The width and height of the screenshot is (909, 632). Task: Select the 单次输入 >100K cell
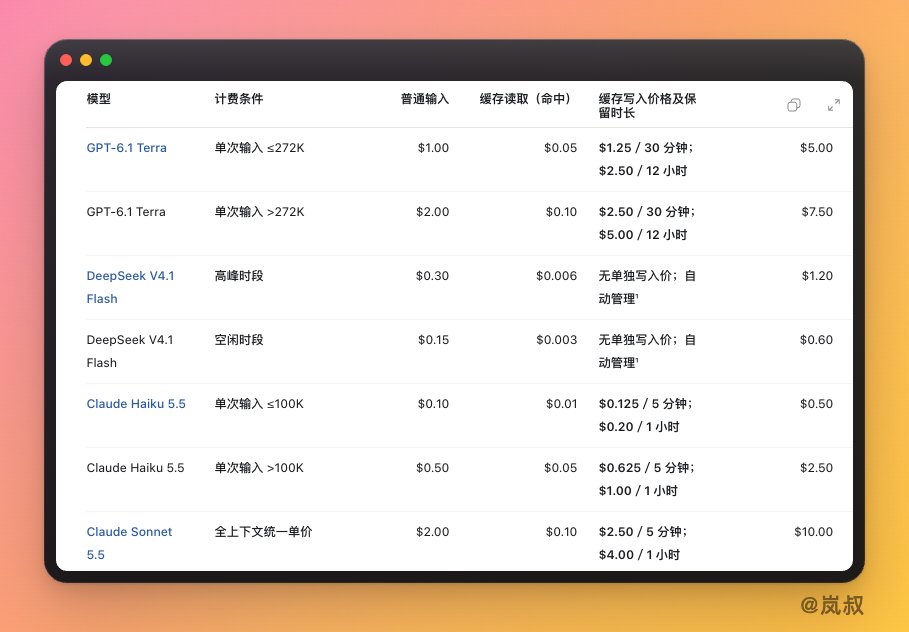259,468
